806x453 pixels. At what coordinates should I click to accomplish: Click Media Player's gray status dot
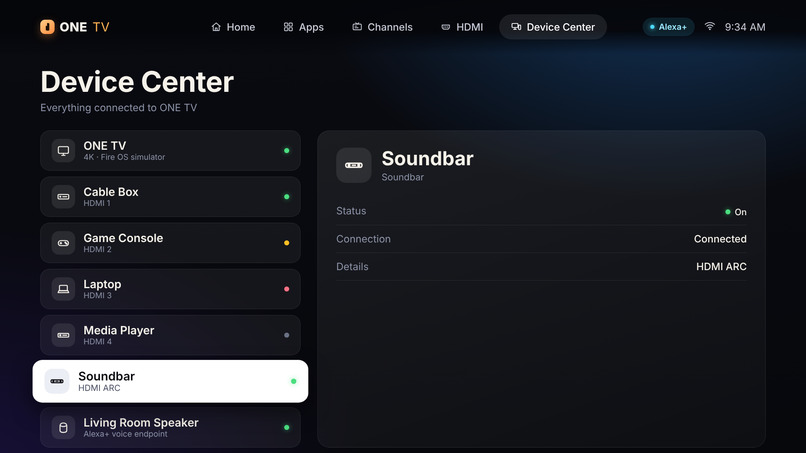(287, 335)
